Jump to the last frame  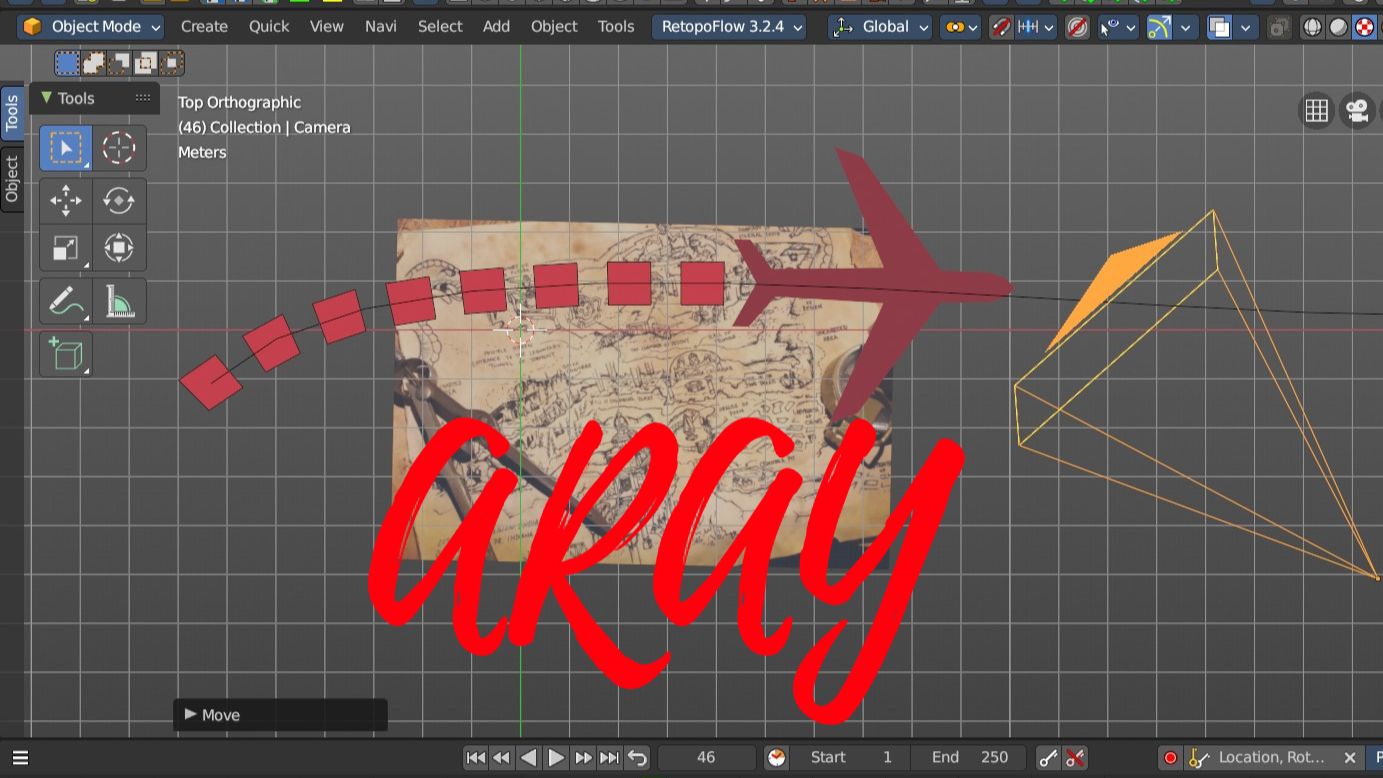[x=609, y=758]
